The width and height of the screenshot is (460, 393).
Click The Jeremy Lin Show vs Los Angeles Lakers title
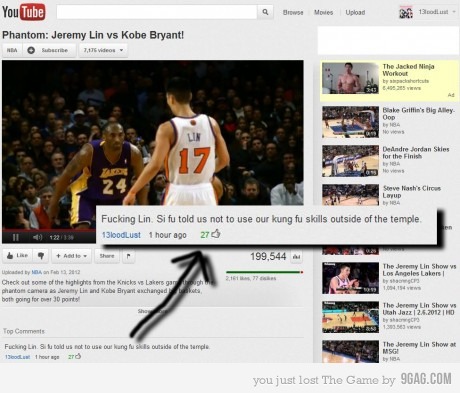click(419, 270)
